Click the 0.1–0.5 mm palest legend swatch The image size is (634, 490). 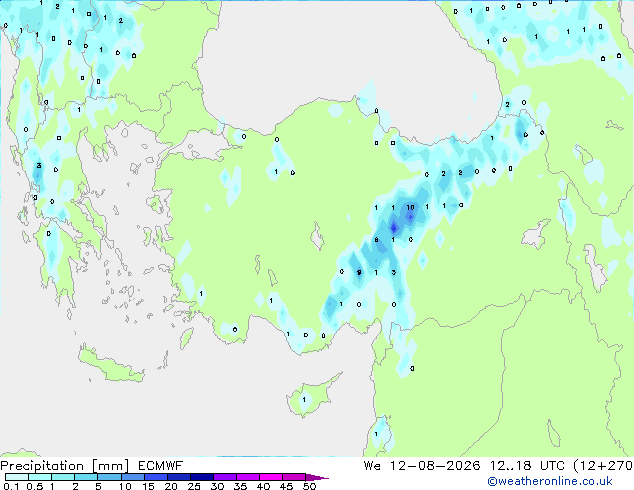tap(17, 477)
